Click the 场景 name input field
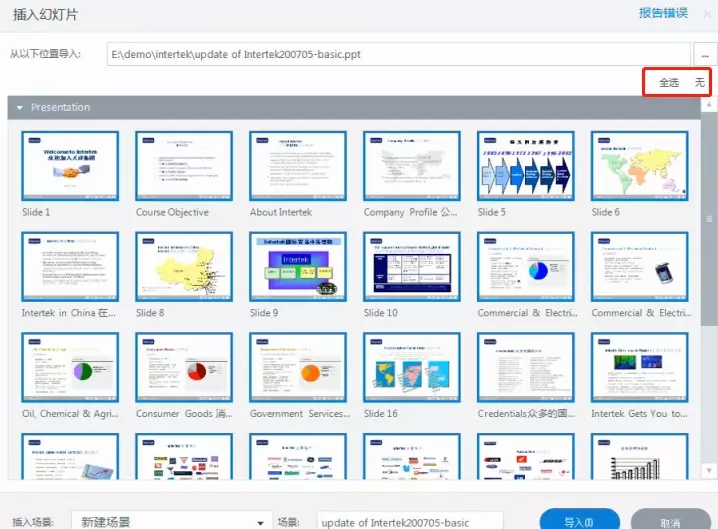Viewport: 718px width, 529px height. click(x=410, y=522)
